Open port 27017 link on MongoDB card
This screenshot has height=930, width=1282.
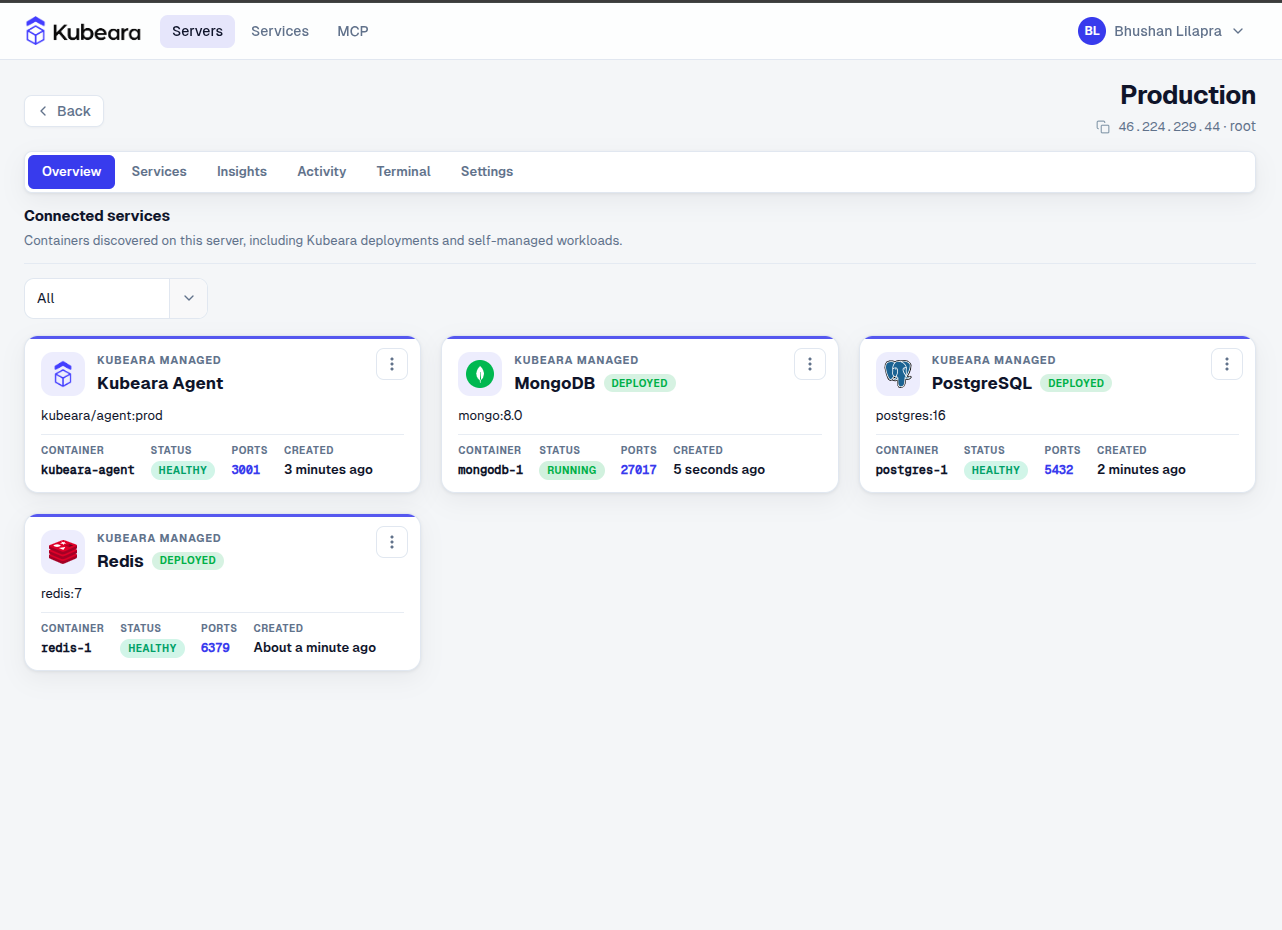[639, 470]
